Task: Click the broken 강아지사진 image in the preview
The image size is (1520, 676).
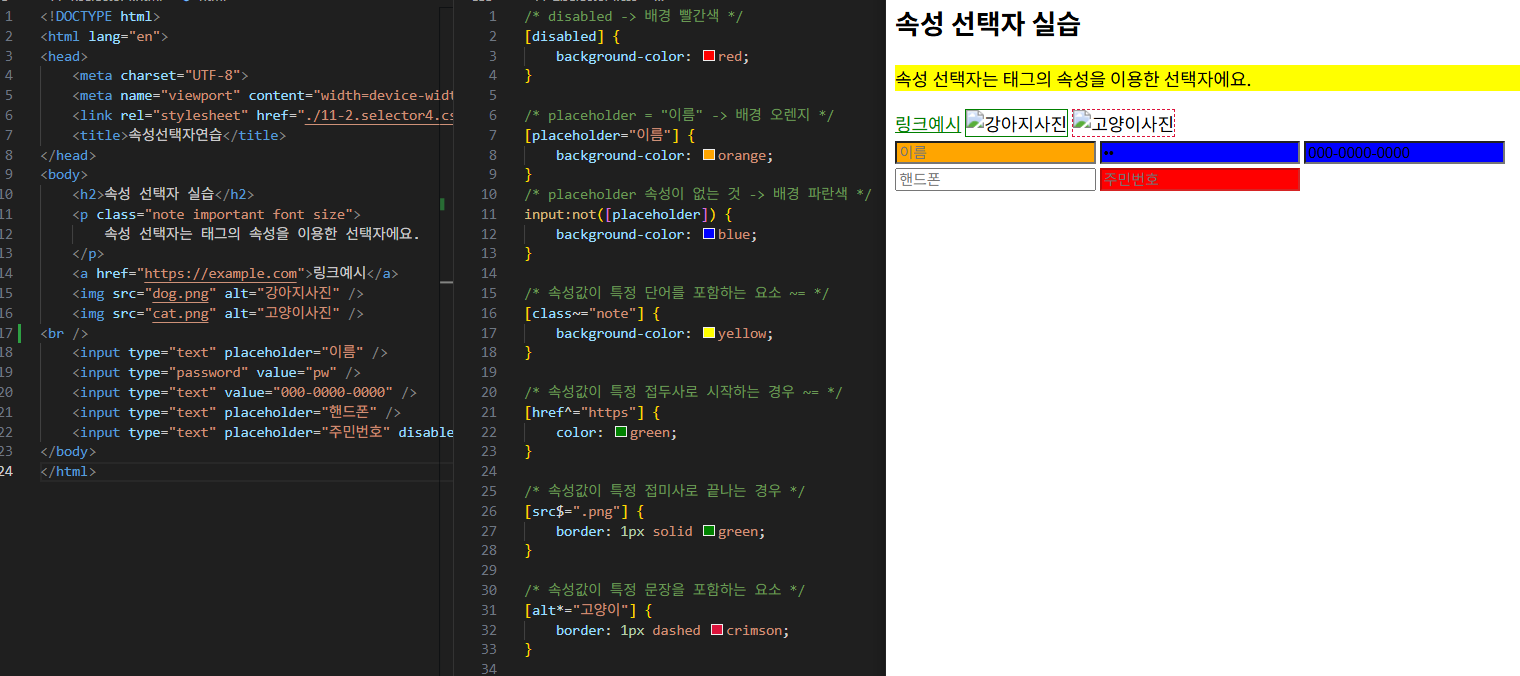Action: [1016, 123]
